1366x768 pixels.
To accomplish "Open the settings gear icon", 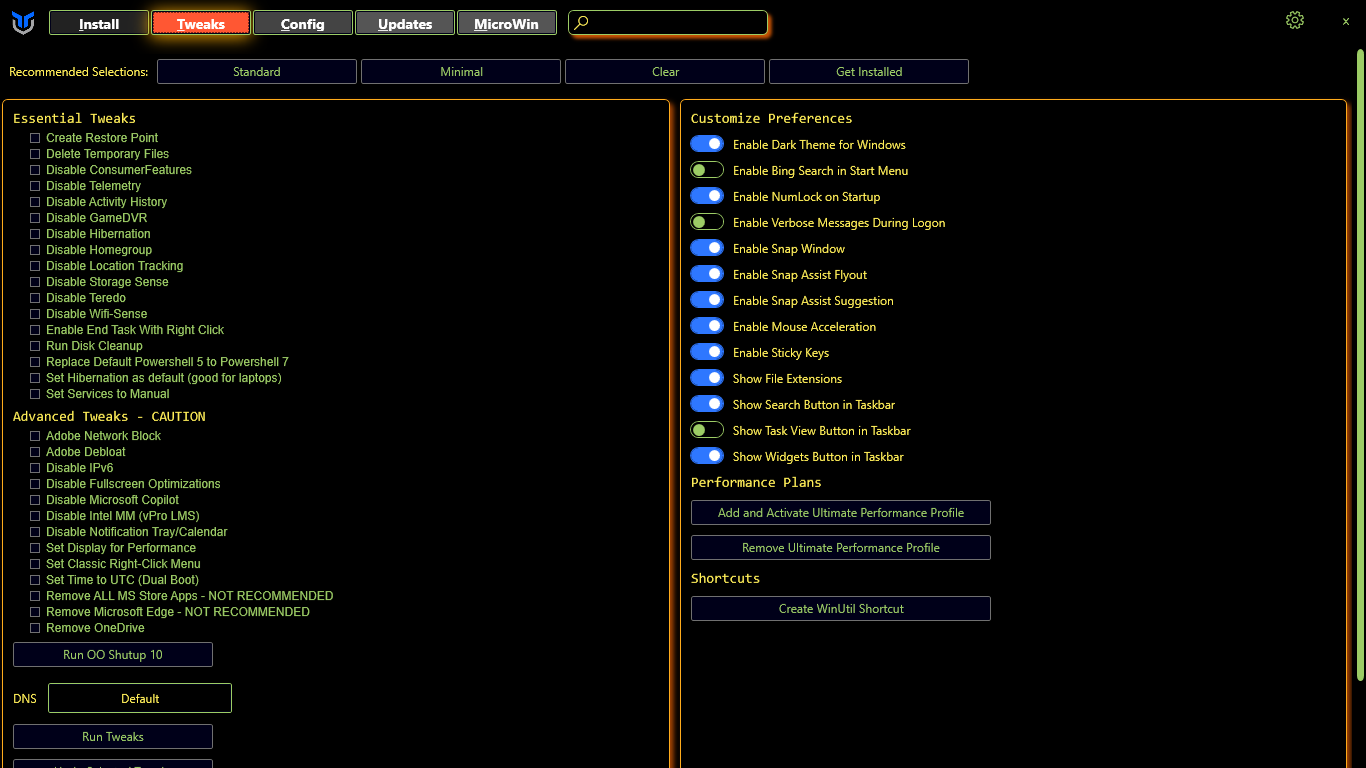I will point(1295,20).
